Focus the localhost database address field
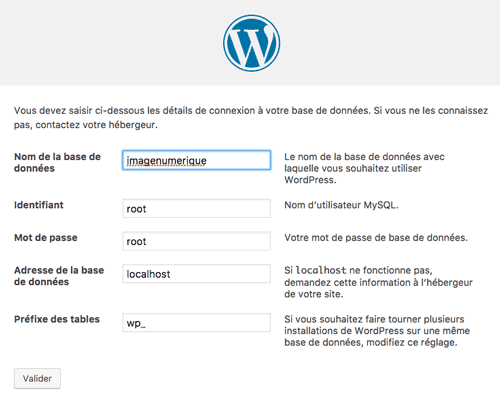The image size is (500, 397). pos(197,274)
